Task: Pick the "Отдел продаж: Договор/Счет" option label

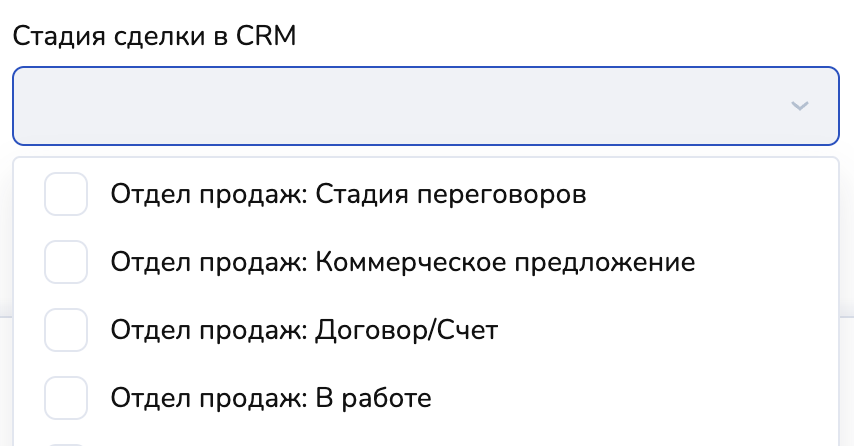Action: point(304,330)
